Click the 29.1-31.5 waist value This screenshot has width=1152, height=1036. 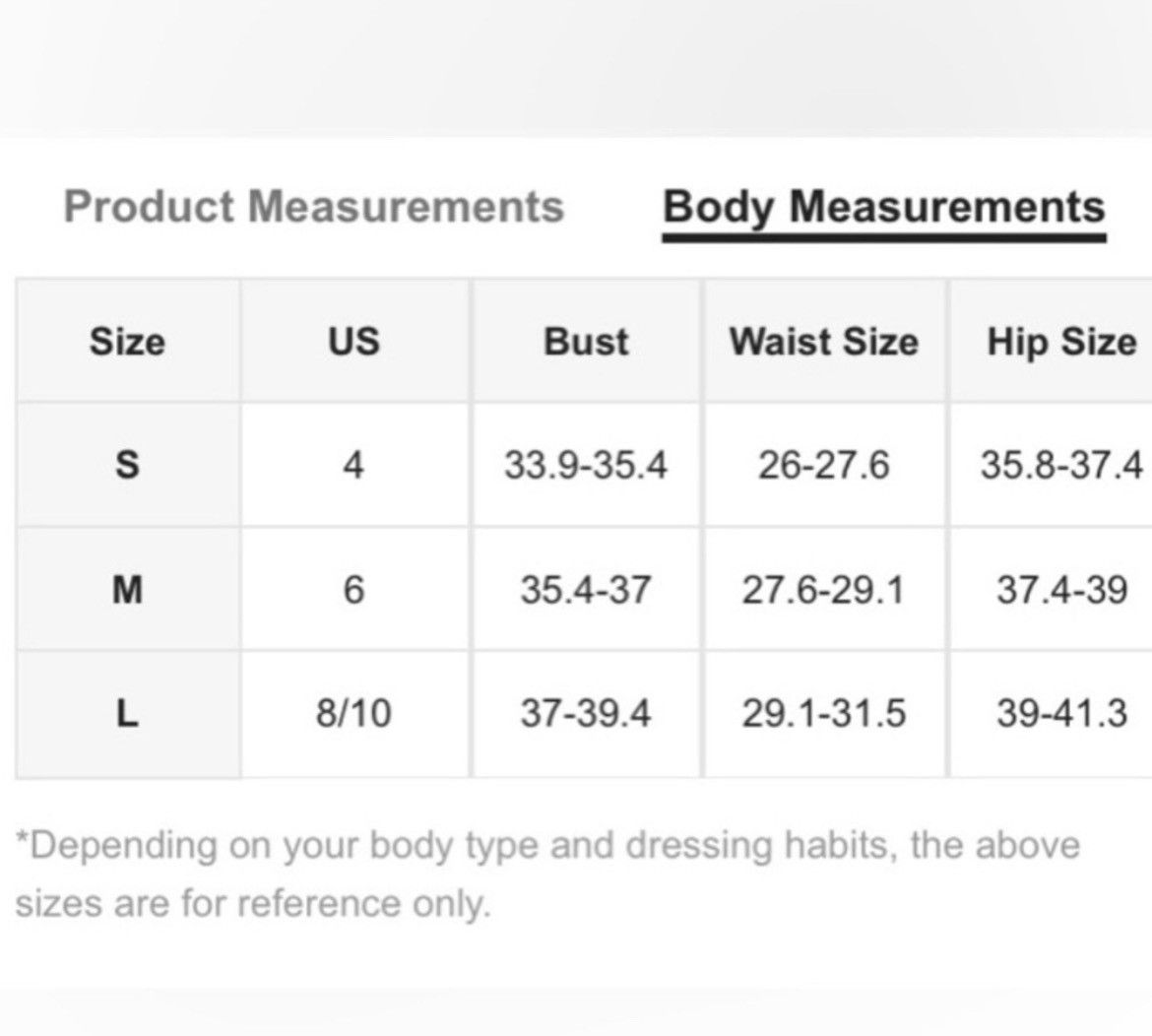(x=823, y=713)
